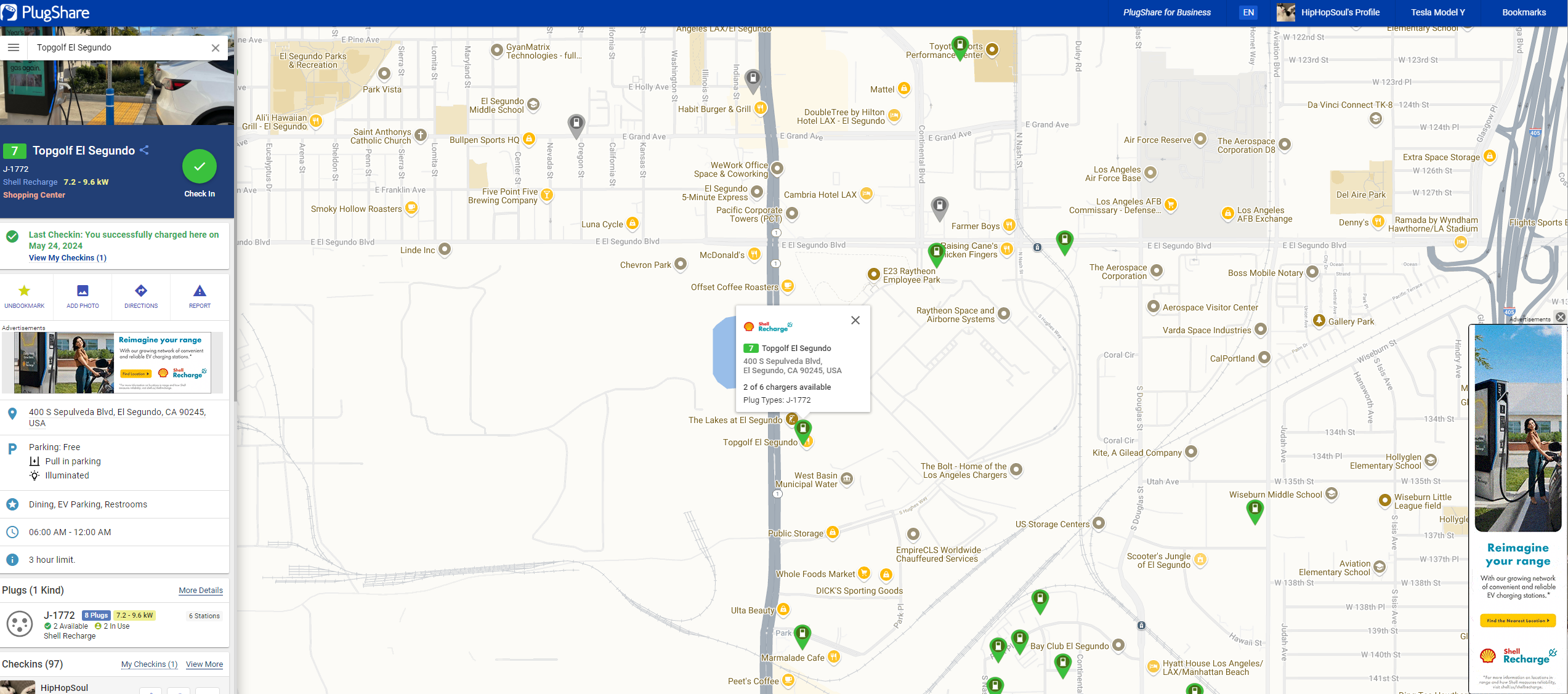Close the right-side advertisement
This screenshot has width=1568, height=694.
[1561, 318]
